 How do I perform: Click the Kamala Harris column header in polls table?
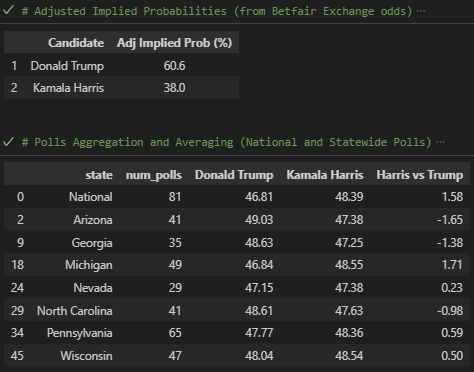(x=325, y=175)
